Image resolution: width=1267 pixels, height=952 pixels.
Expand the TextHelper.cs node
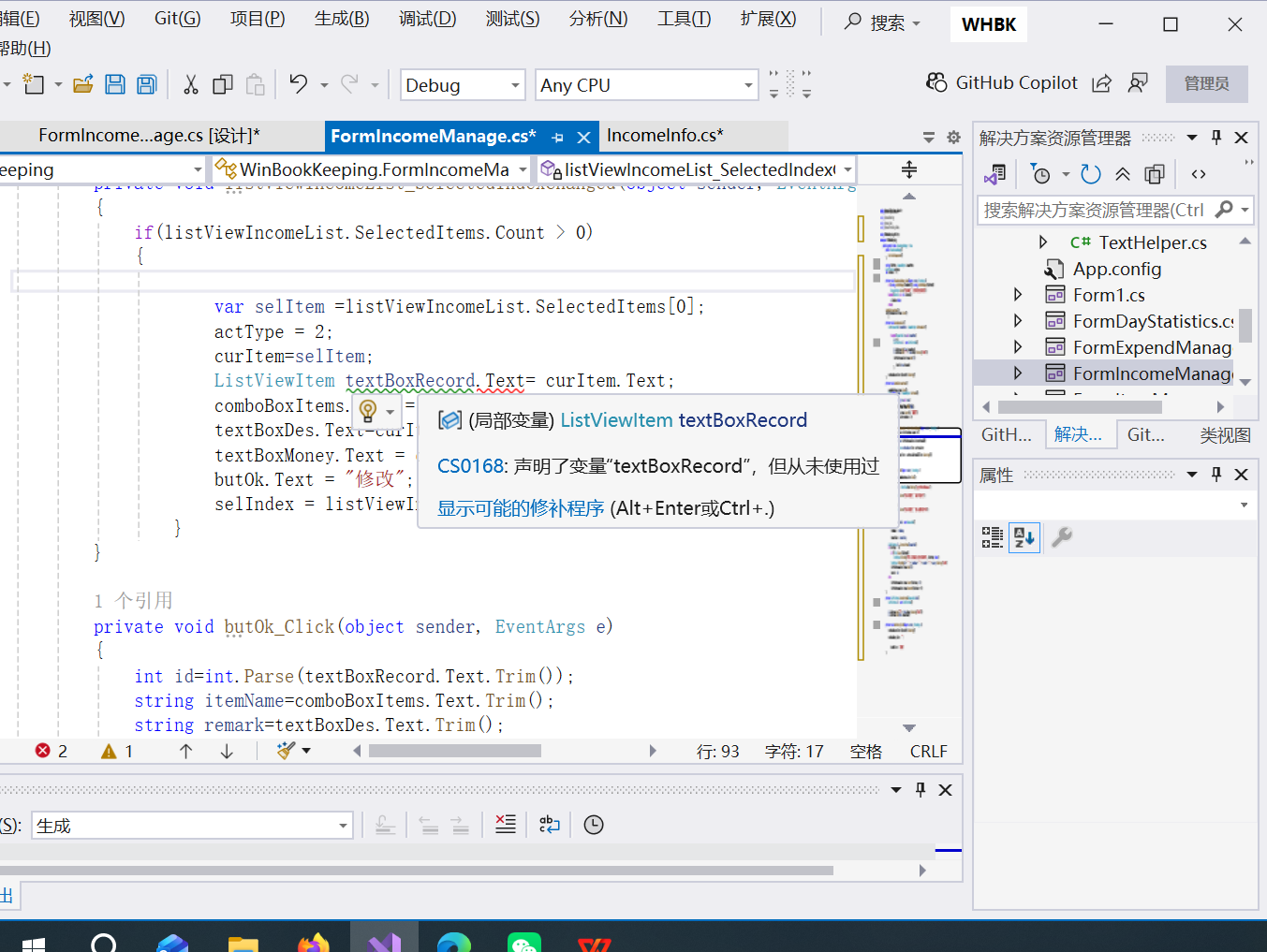[x=1043, y=242]
